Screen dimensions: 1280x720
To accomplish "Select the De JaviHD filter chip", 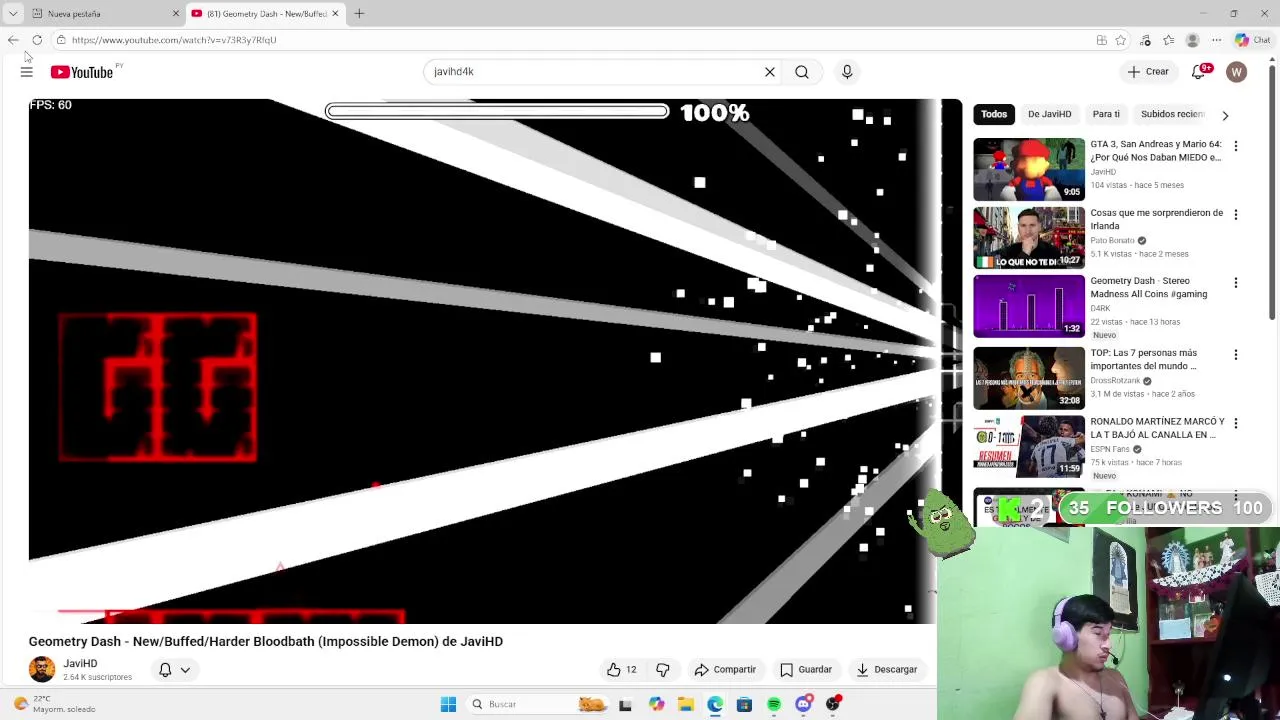I will tap(1049, 114).
